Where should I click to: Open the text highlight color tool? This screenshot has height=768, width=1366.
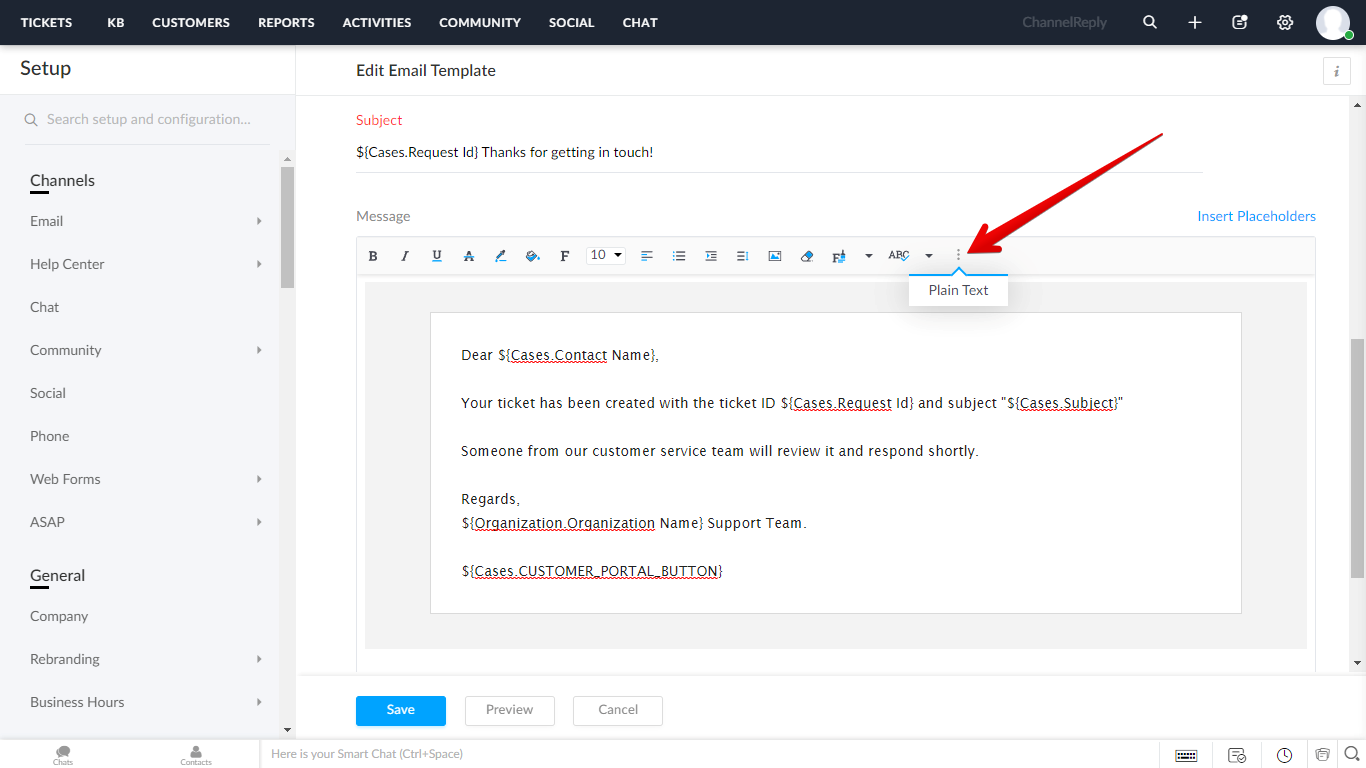[x=501, y=256]
